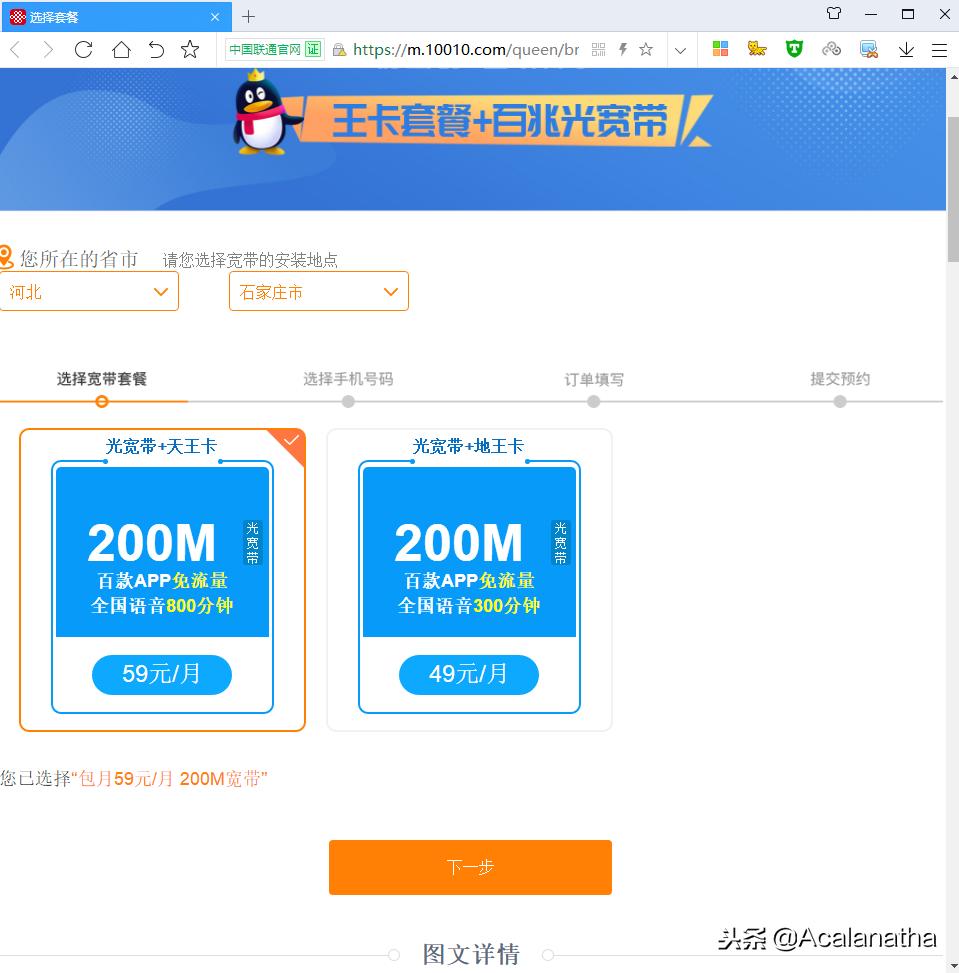Click the 全国语音800分钟 line
Screen dimensions: 959x973
pyautogui.click(x=162, y=606)
